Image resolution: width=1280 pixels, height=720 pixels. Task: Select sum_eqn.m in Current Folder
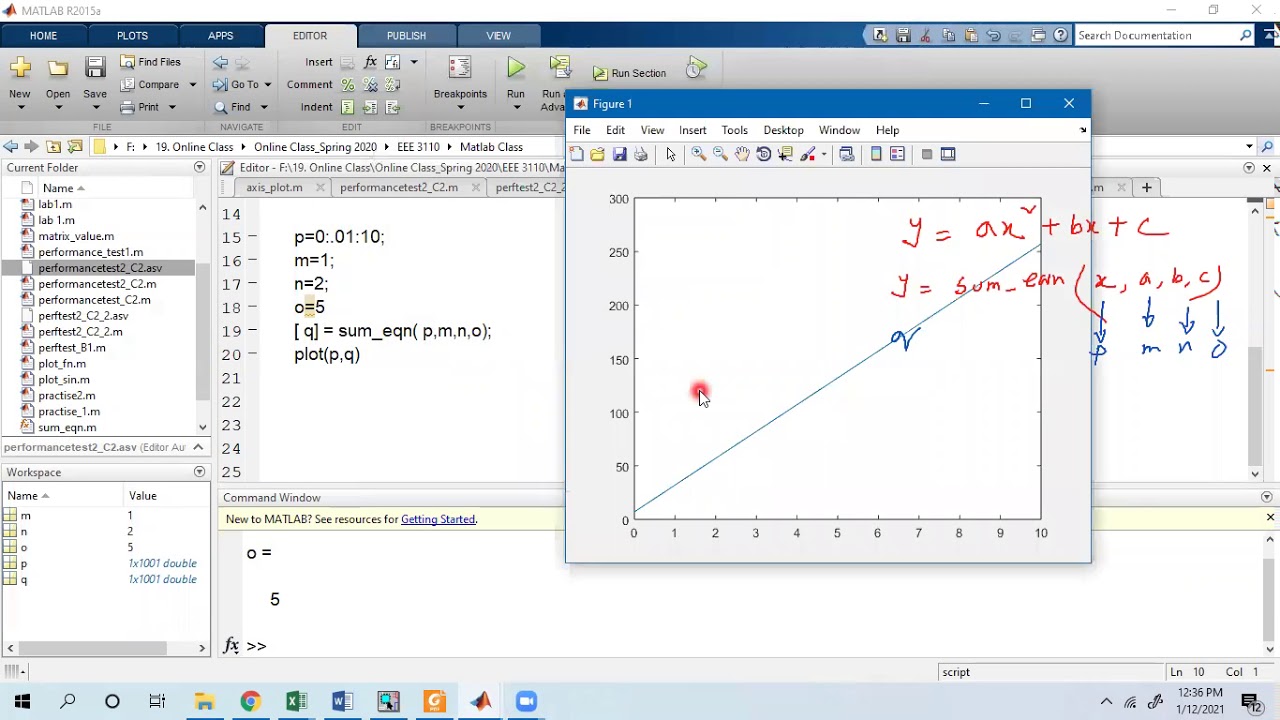pyautogui.click(x=67, y=427)
